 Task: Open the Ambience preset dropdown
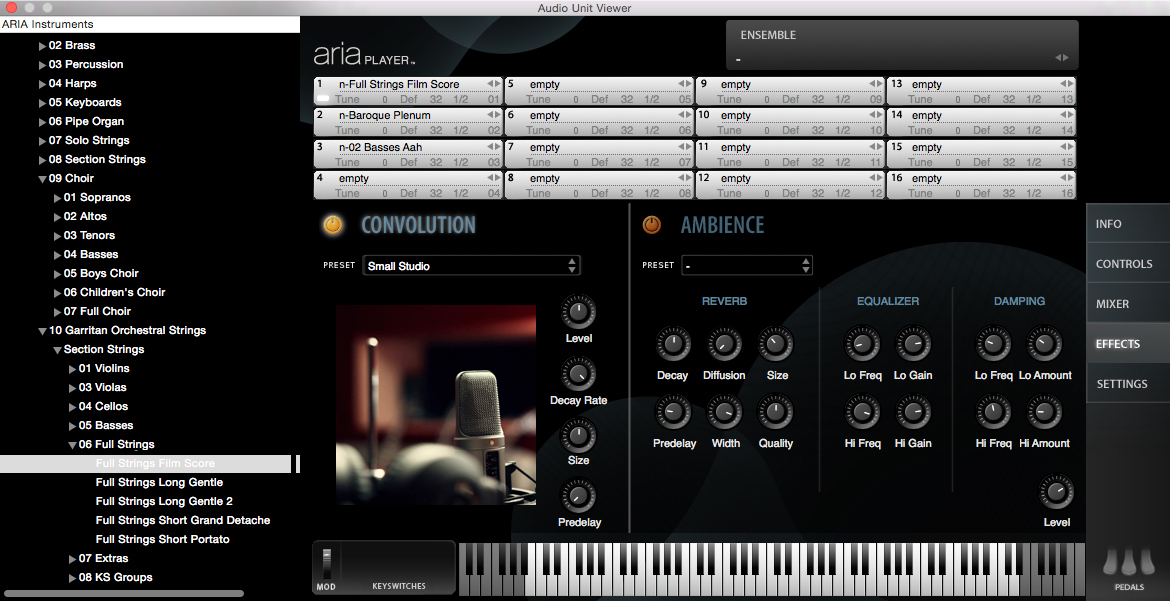pos(747,266)
